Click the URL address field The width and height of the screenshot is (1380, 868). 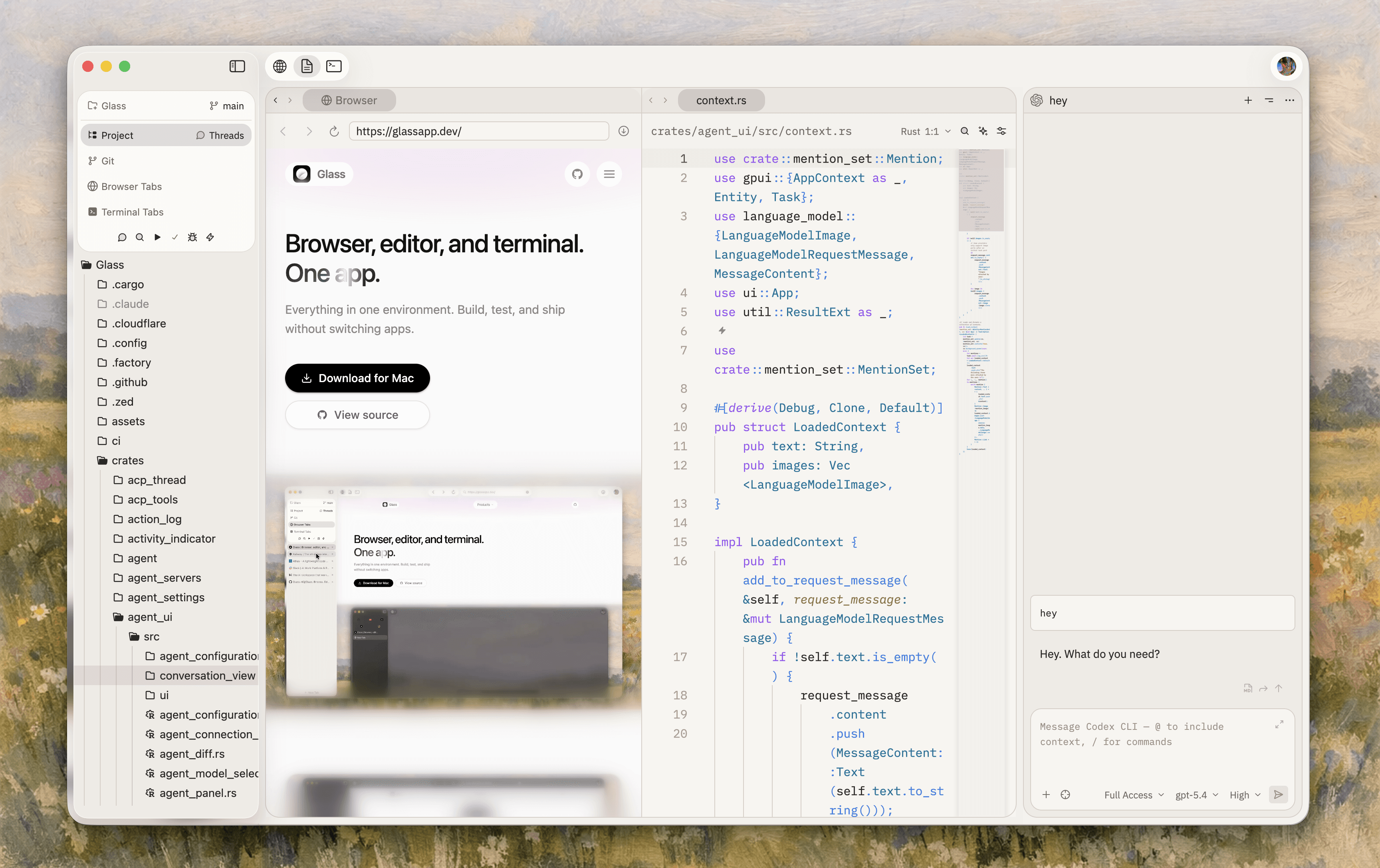pos(479,131)
